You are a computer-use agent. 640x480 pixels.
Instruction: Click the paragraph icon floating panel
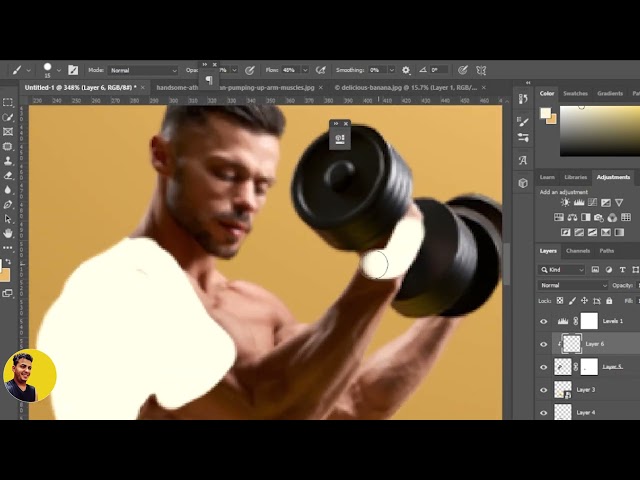point(209,80)
